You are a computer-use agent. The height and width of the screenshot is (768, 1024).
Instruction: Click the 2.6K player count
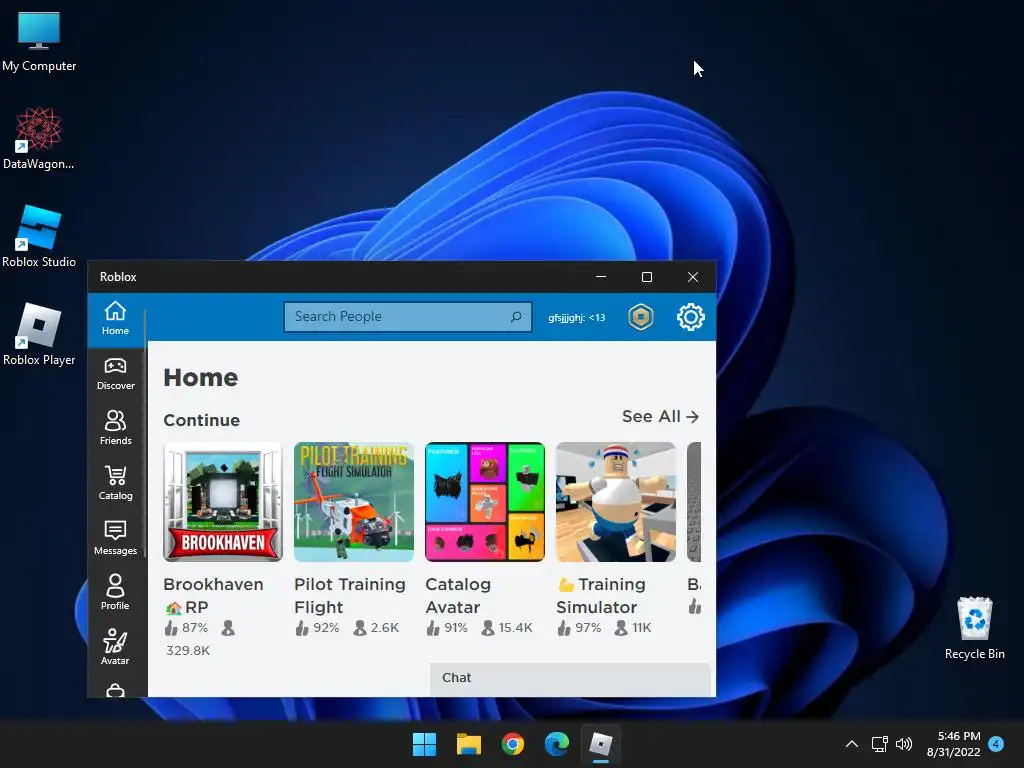(x=377, y=628)
